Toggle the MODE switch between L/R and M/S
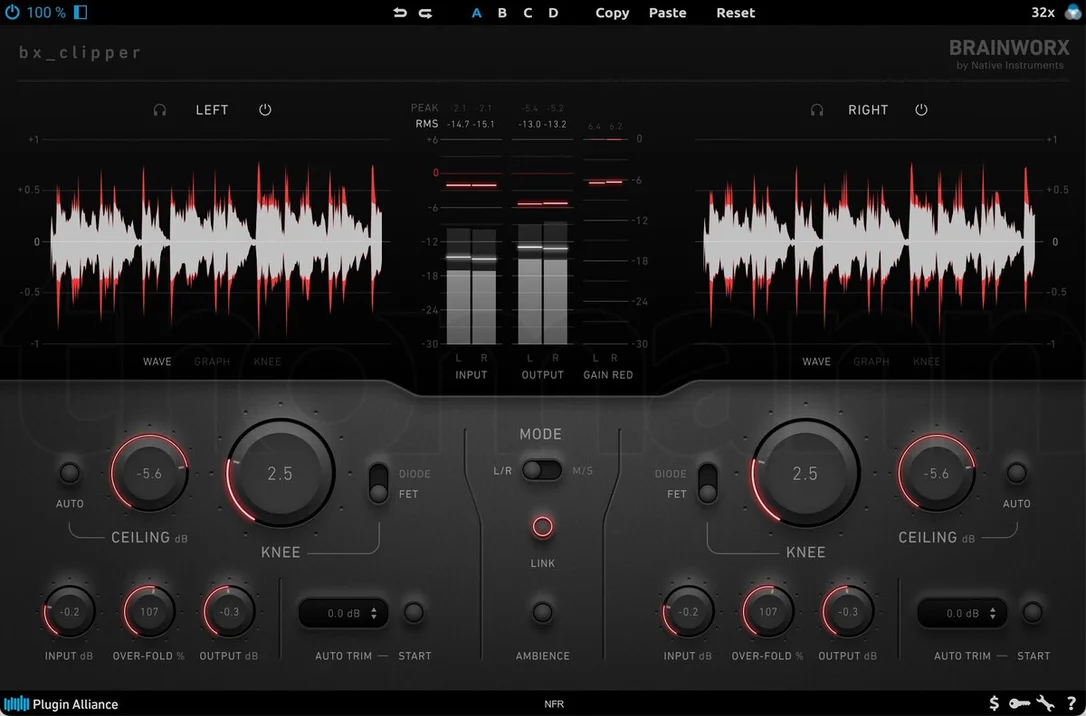The height and width of the screenshot is (716, 1086). (542, 470)
